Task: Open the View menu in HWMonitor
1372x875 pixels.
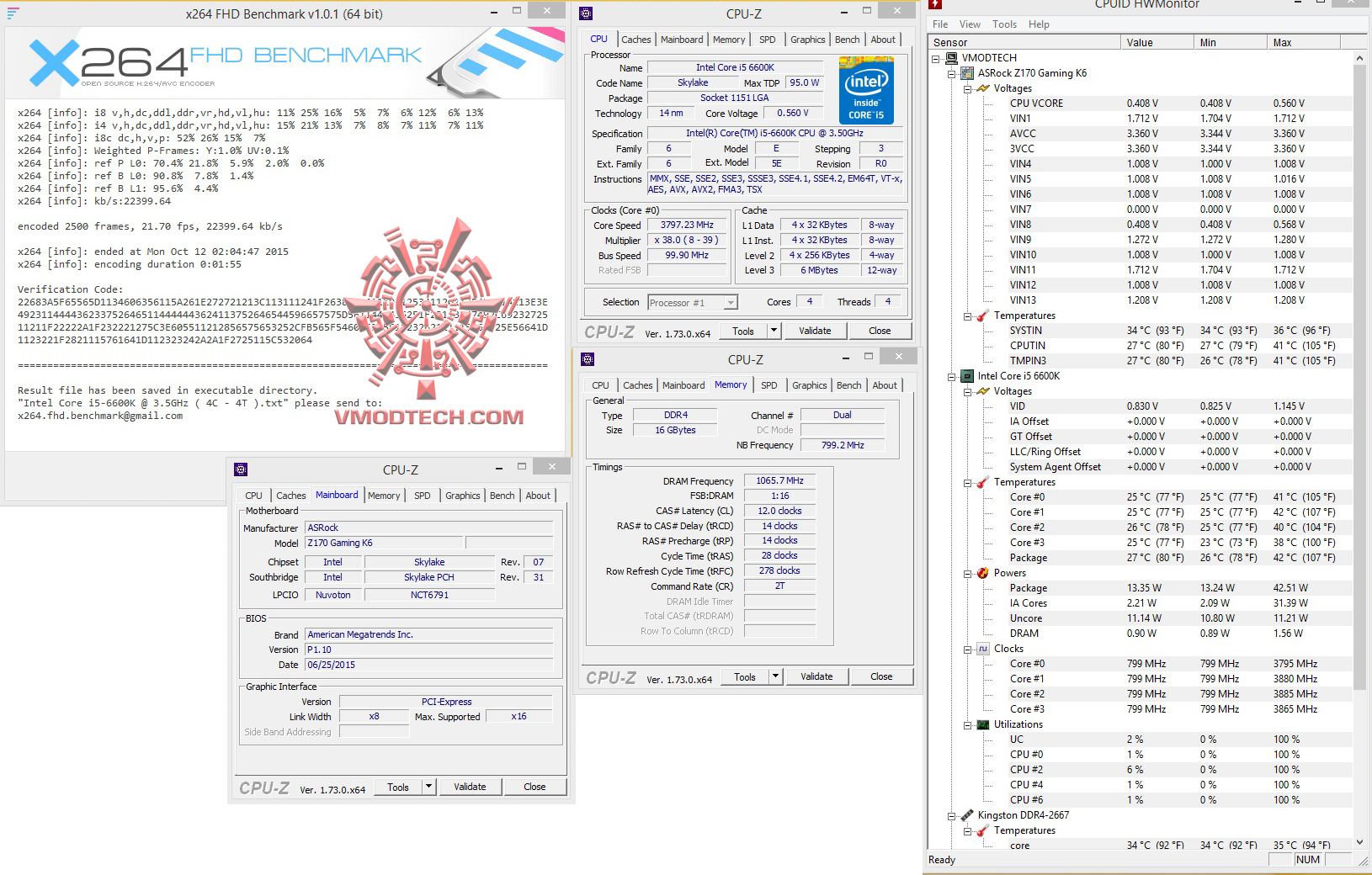Action: (970, 24)
